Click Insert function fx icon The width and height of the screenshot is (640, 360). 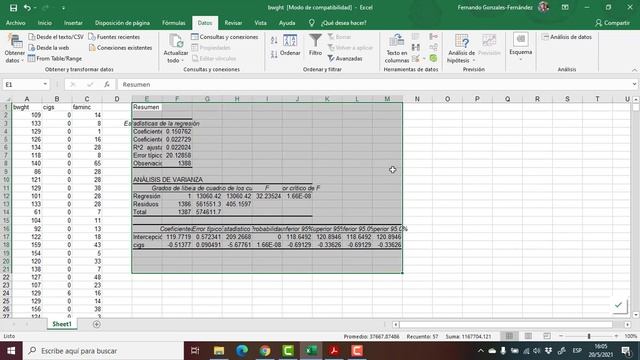click(107, 84)
